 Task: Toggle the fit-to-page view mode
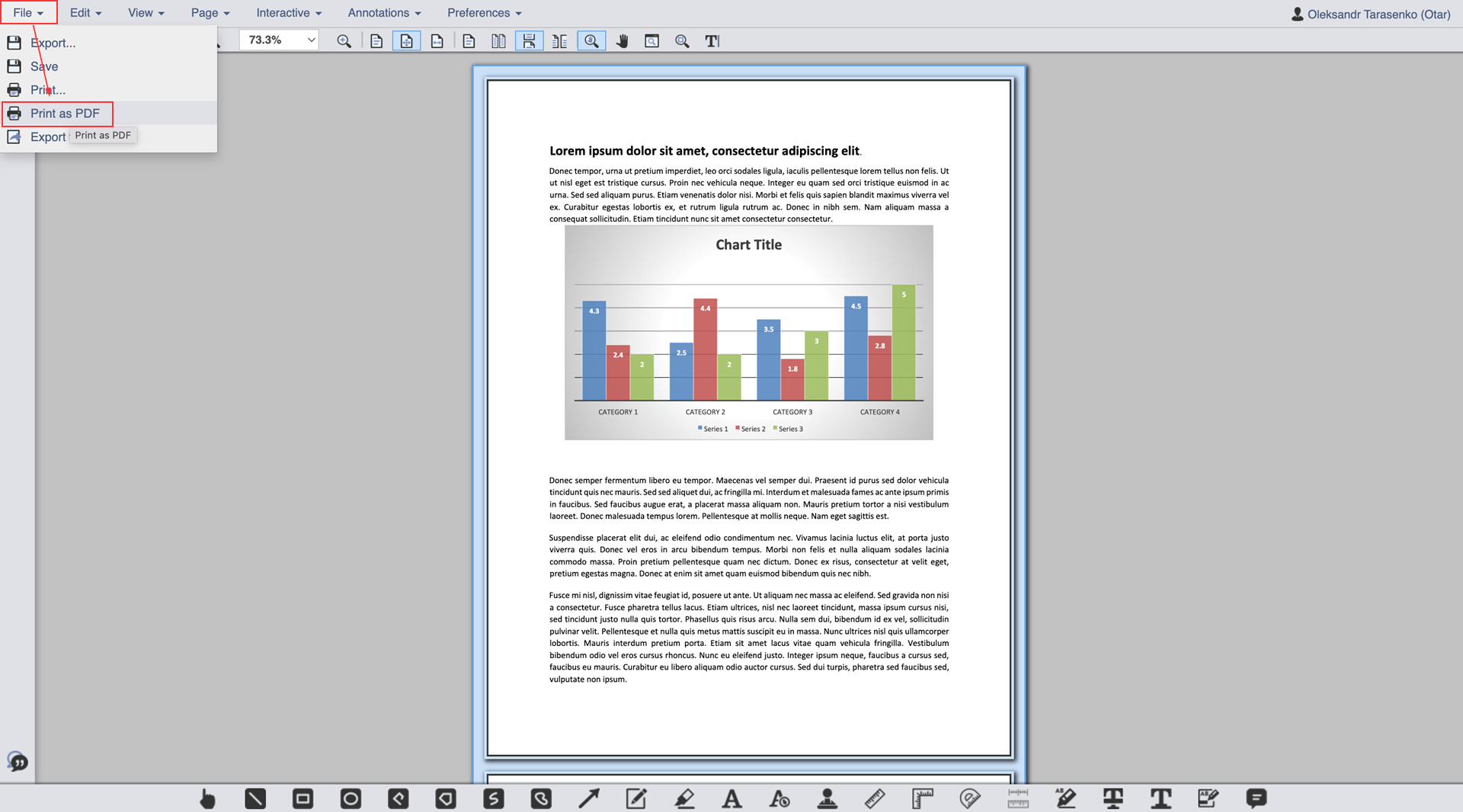pyautogui.click(x=406, y=41)
